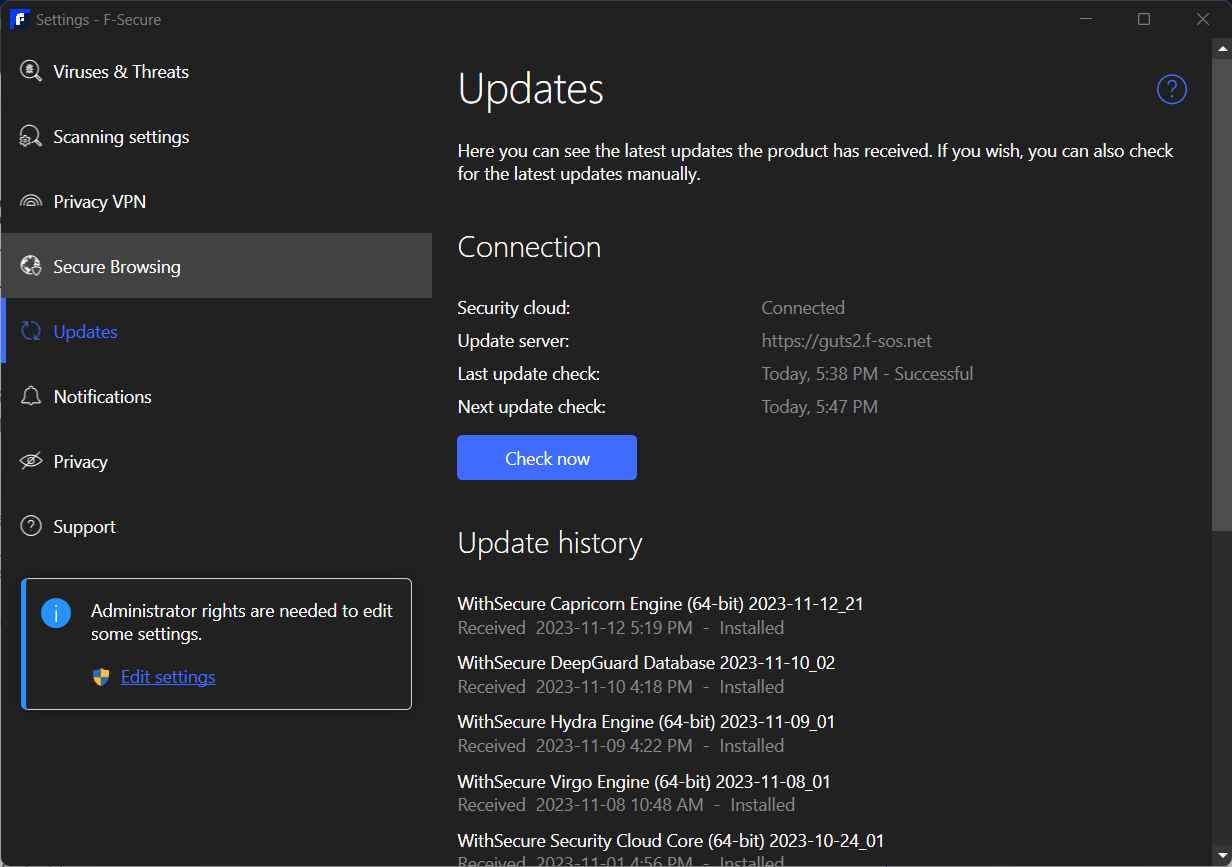Click 'Received 2023-11-12 5:19 PM - Installed' line

(621, 628)
